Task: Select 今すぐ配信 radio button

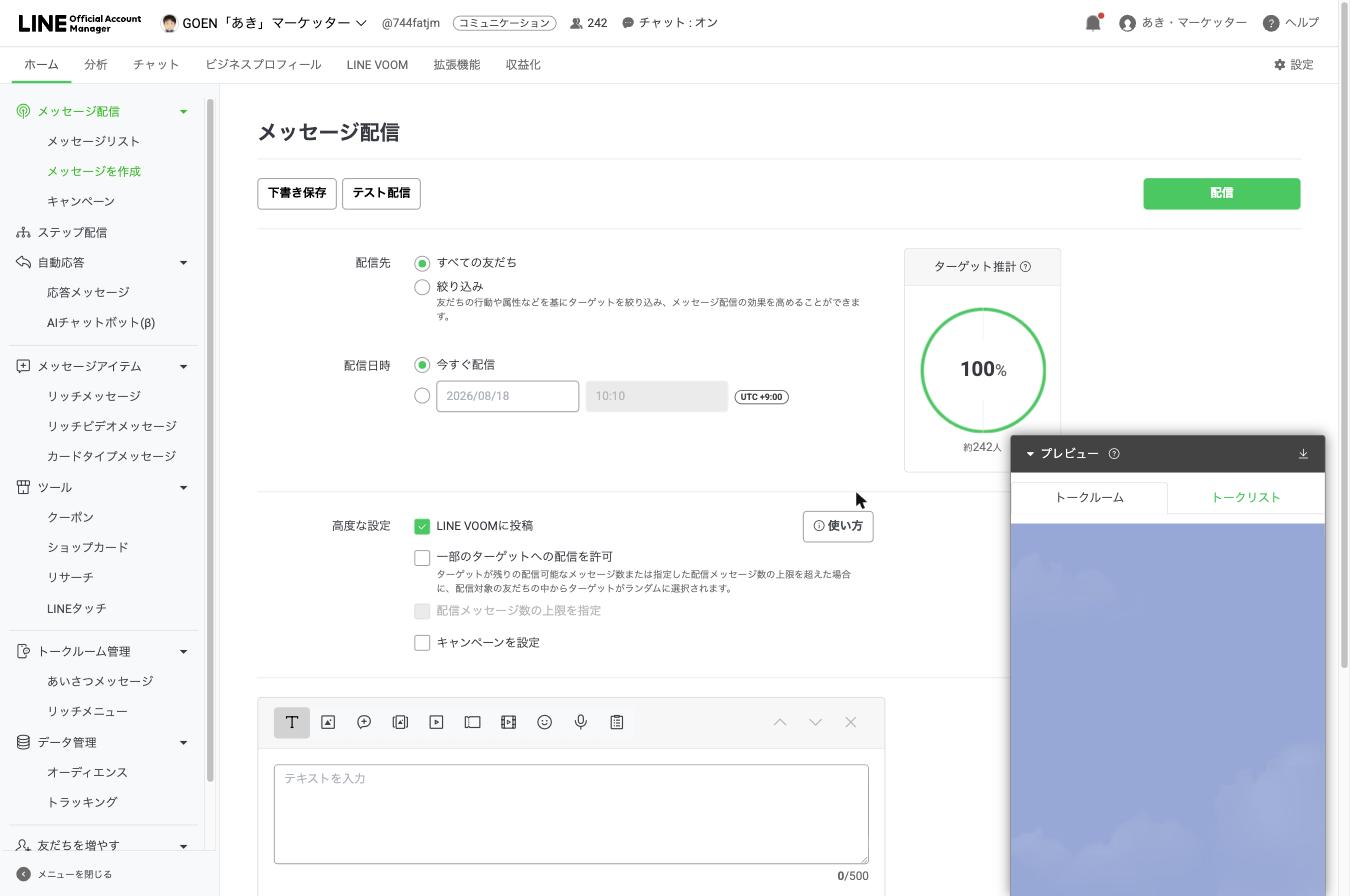Action: tap(422, 365)
